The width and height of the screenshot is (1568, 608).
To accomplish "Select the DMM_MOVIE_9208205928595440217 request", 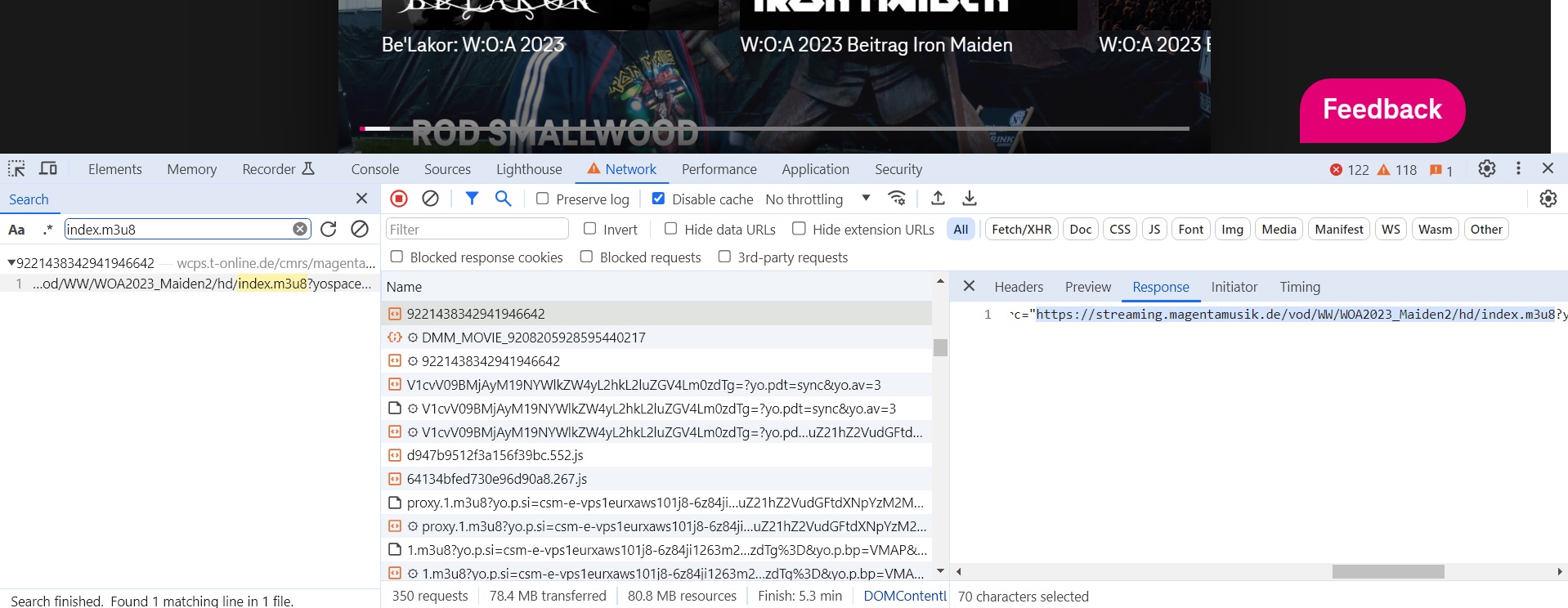I will pos(656,338).
